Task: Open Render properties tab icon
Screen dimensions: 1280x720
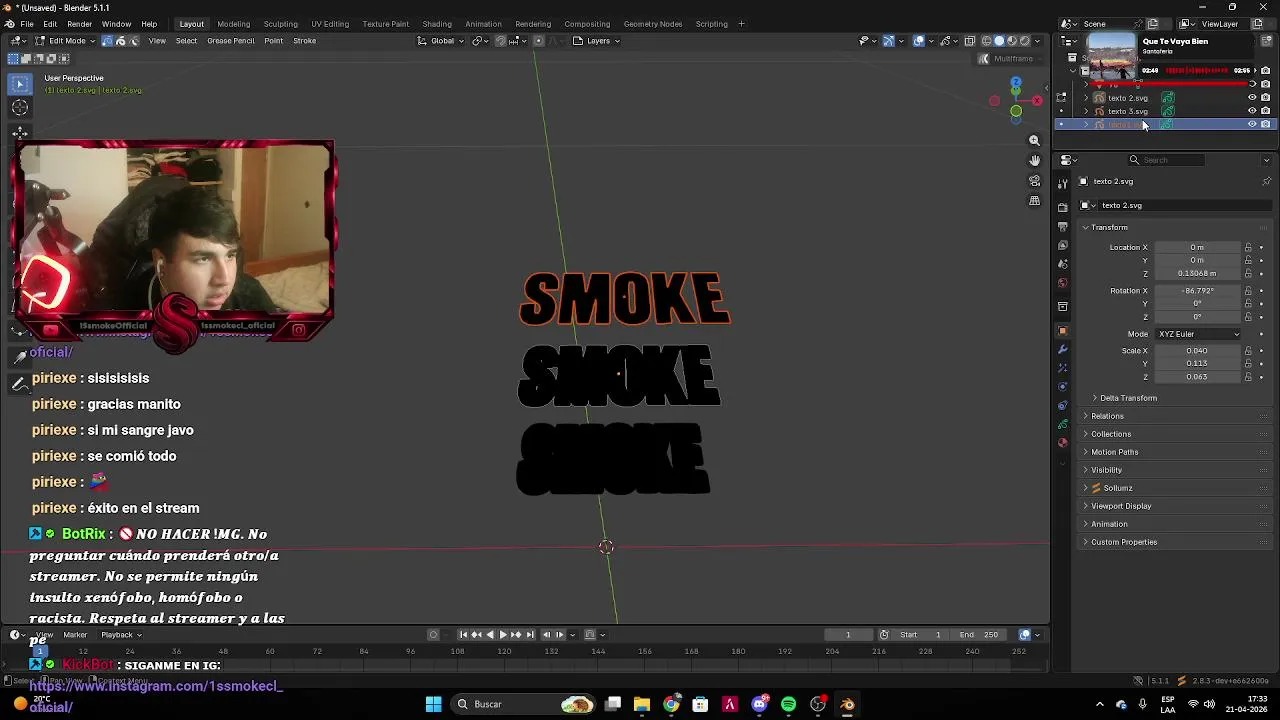Action: tap(1062, 207)
